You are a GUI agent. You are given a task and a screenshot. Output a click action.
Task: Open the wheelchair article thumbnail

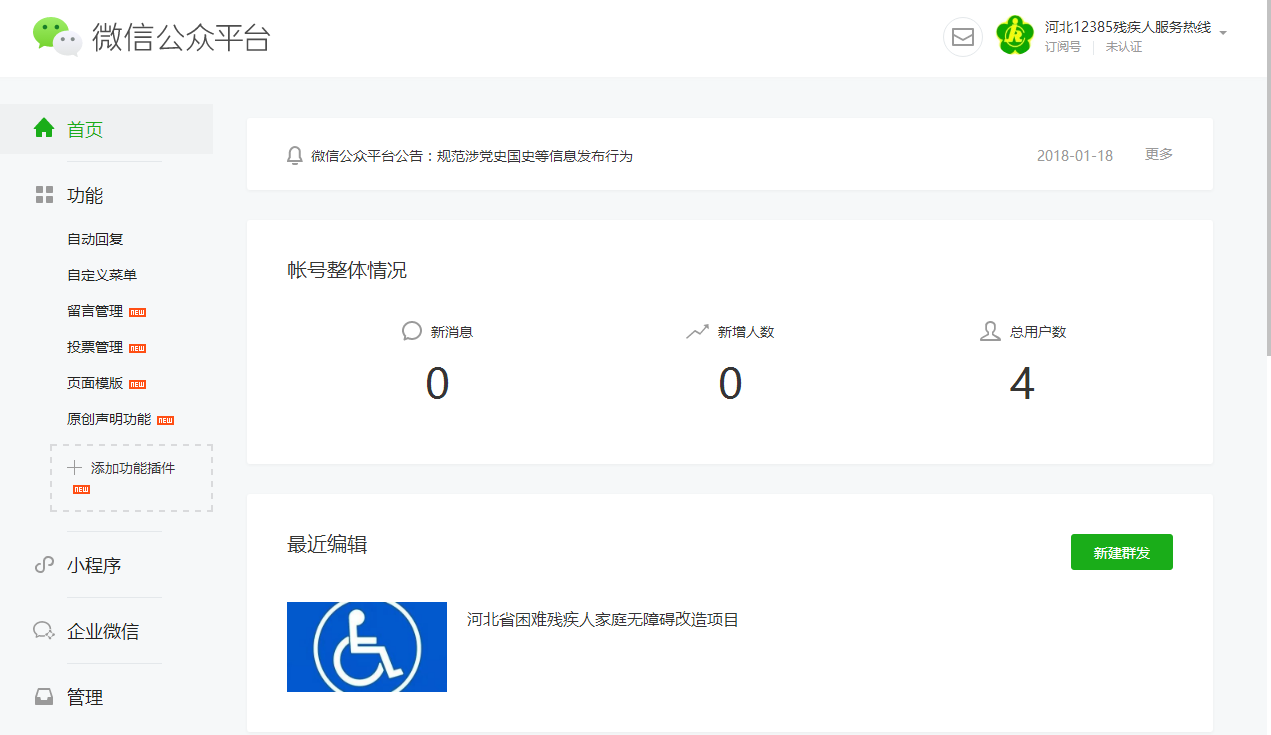(367, 646)
